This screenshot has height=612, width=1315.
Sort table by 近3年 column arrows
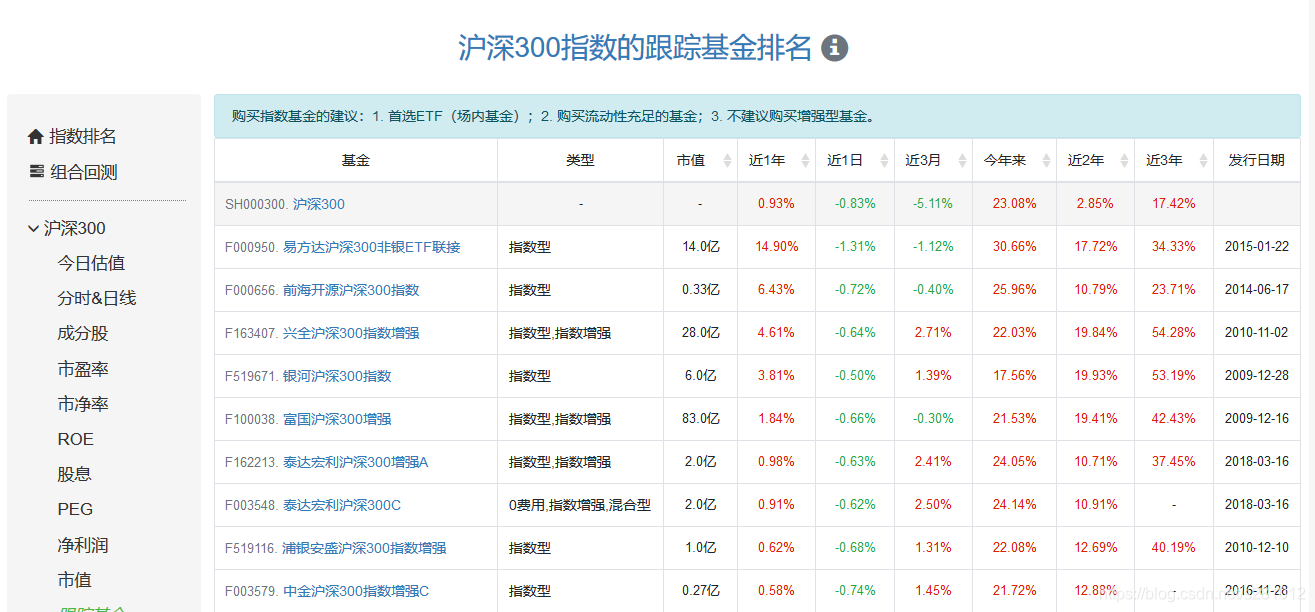(x=1202, y=160)
